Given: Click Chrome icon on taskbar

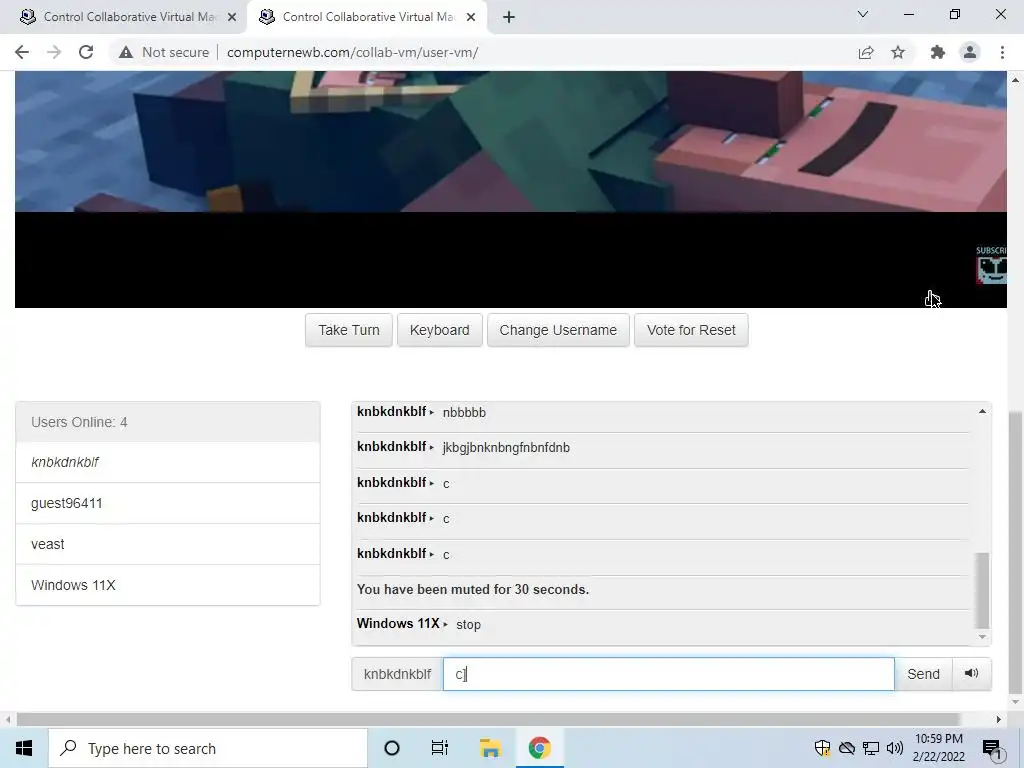Looking at the screenshot, I should 539,748.
